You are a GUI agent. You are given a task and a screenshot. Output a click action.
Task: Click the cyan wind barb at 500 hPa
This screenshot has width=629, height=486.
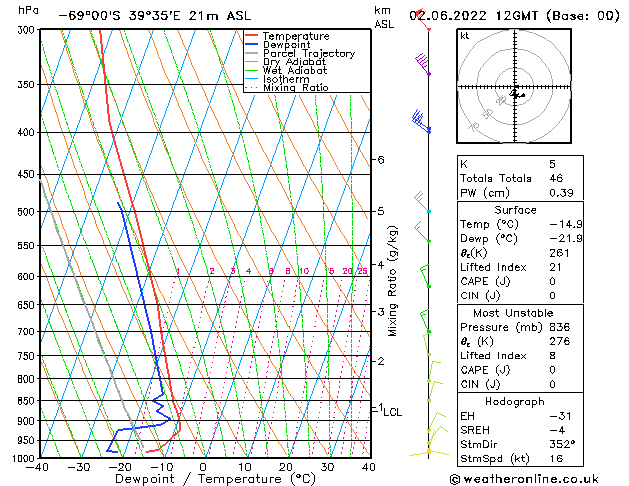tap(422, 202)
